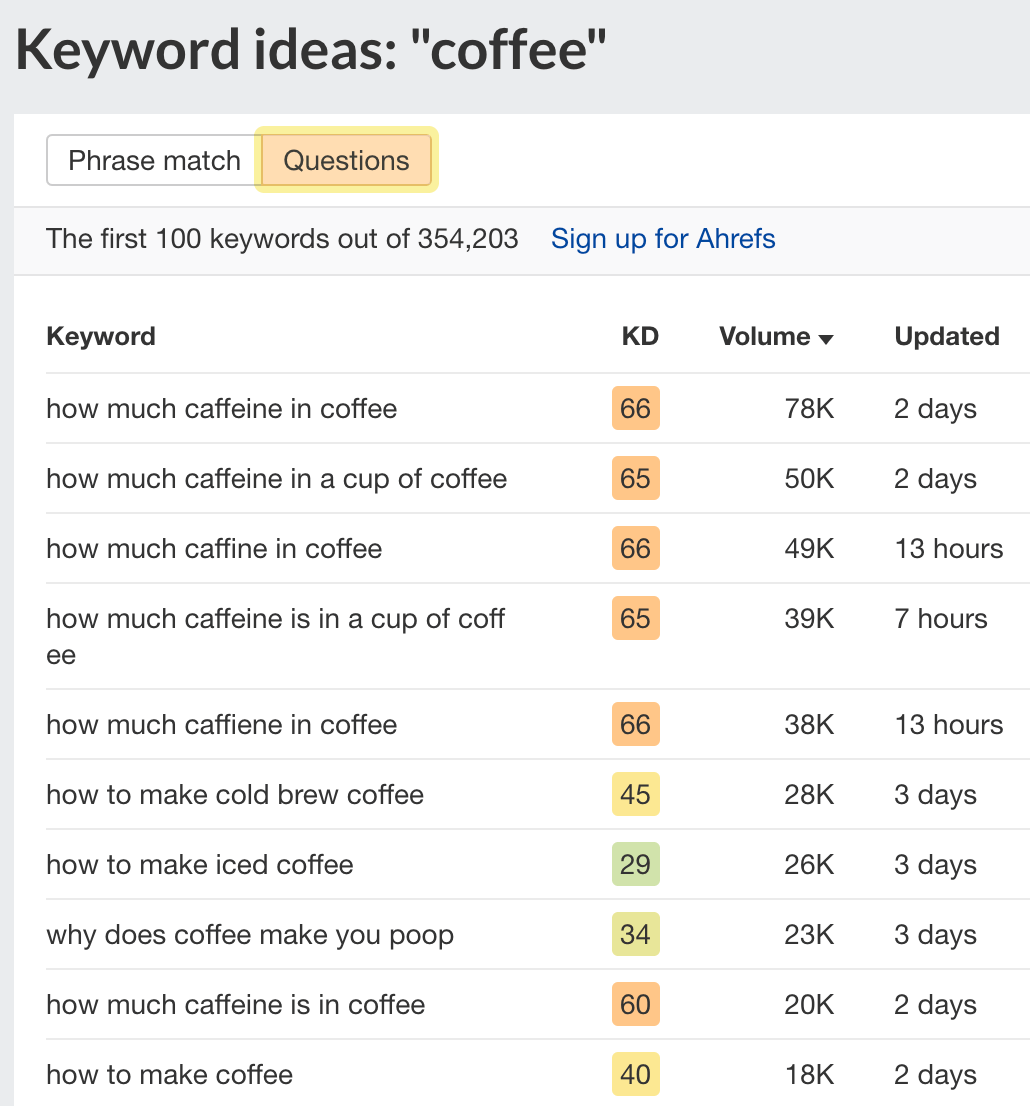Click the KD 34 badge next to the poop keyword
This screenshot has width=1030, height=1106.
point(635,934)
